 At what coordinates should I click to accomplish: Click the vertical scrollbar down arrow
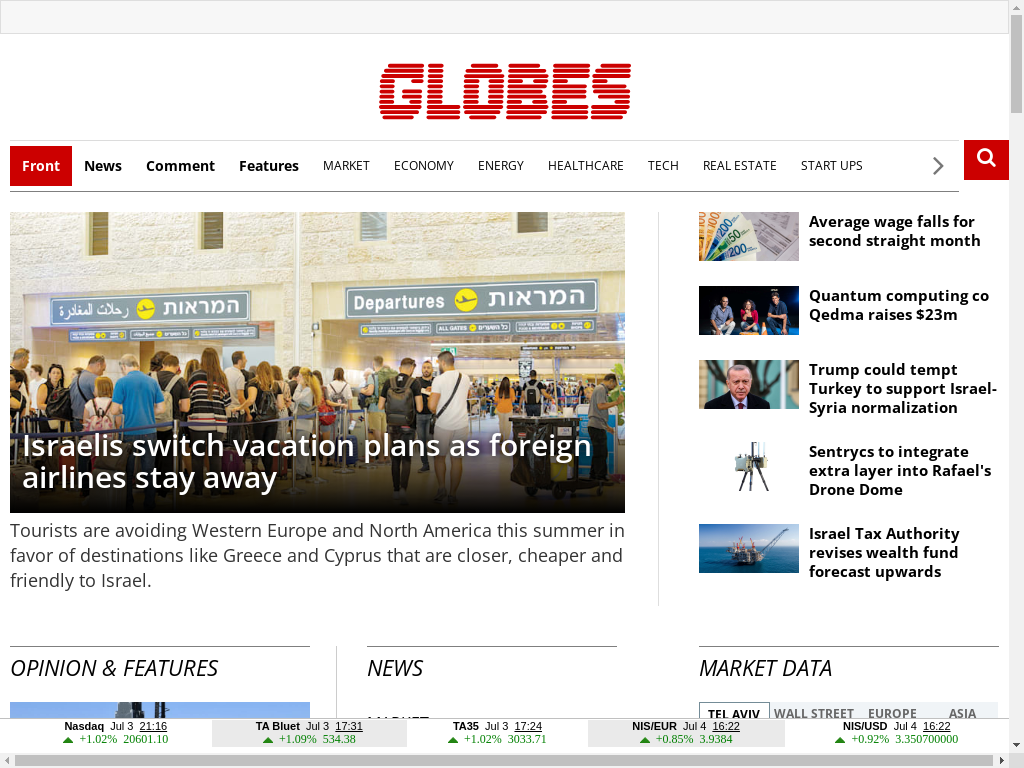pos(1017,744)
